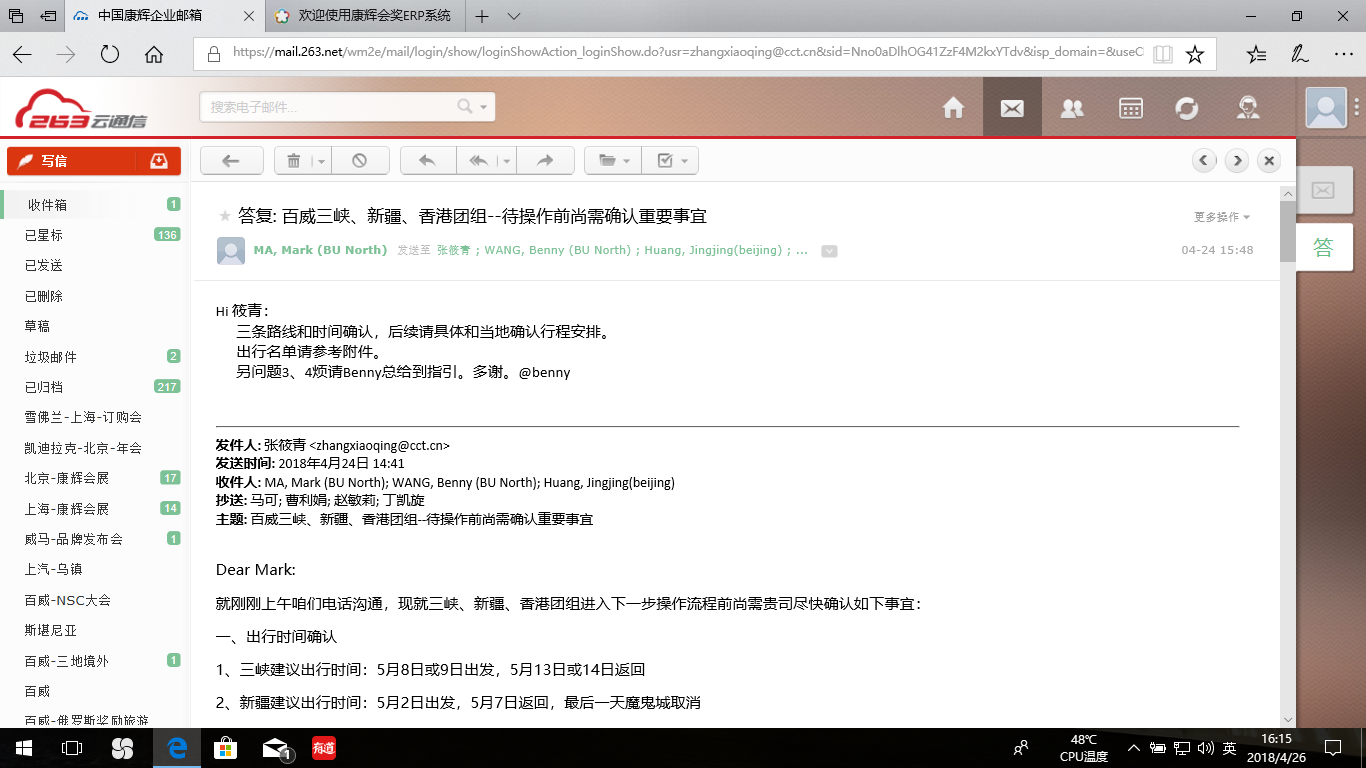This screenshot has width=1366, height=768.
Task: Click the trash delete icon
Action: click(x=294, y=160)
